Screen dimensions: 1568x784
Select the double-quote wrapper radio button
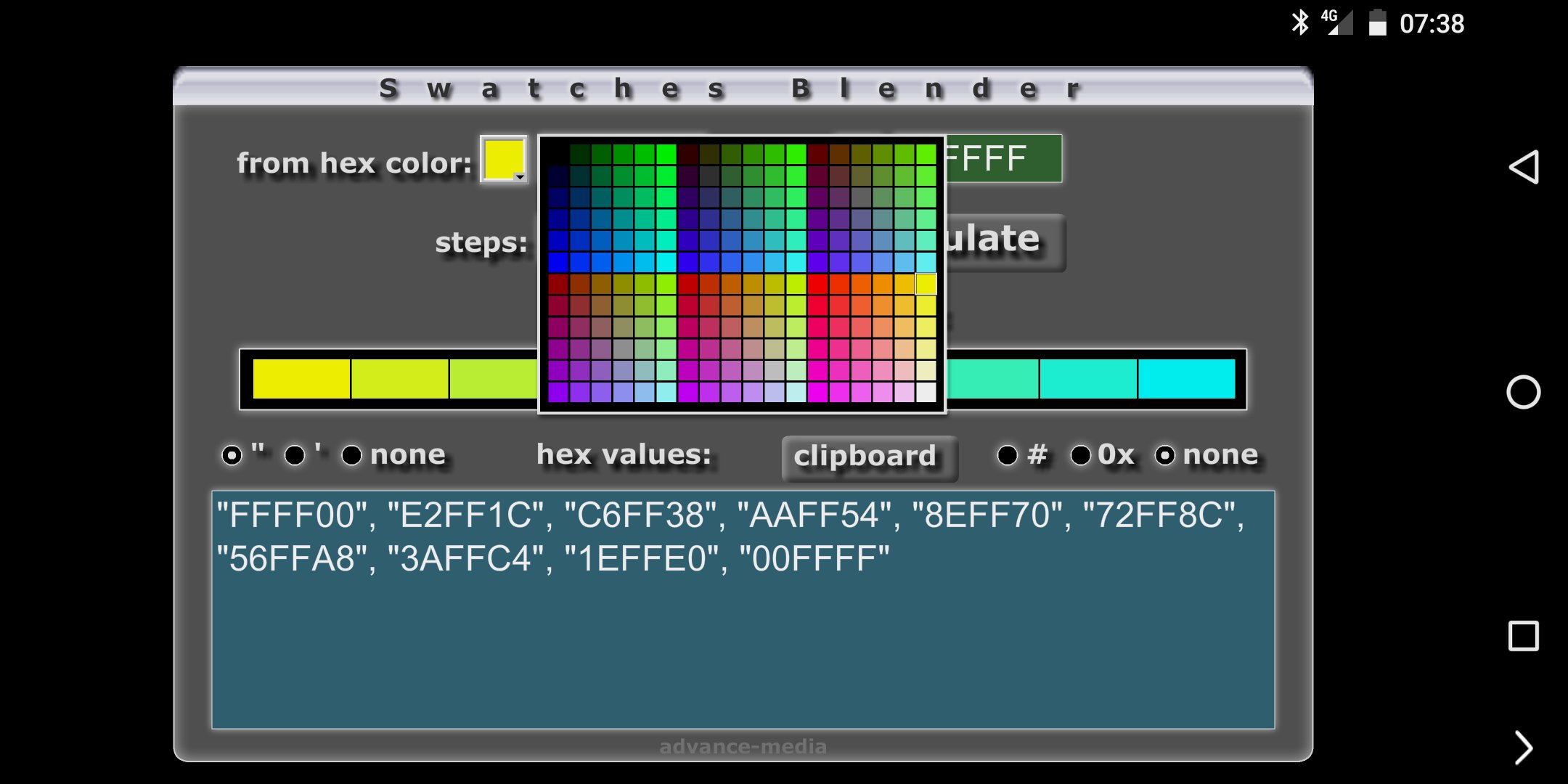click(x=232, y=455)
